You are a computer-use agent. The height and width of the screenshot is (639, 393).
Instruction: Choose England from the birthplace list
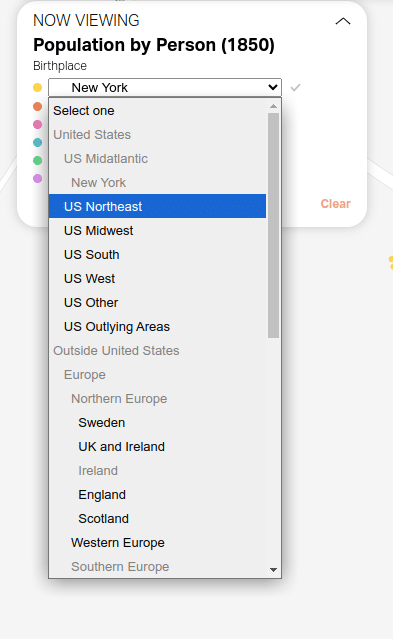(157, 495)
